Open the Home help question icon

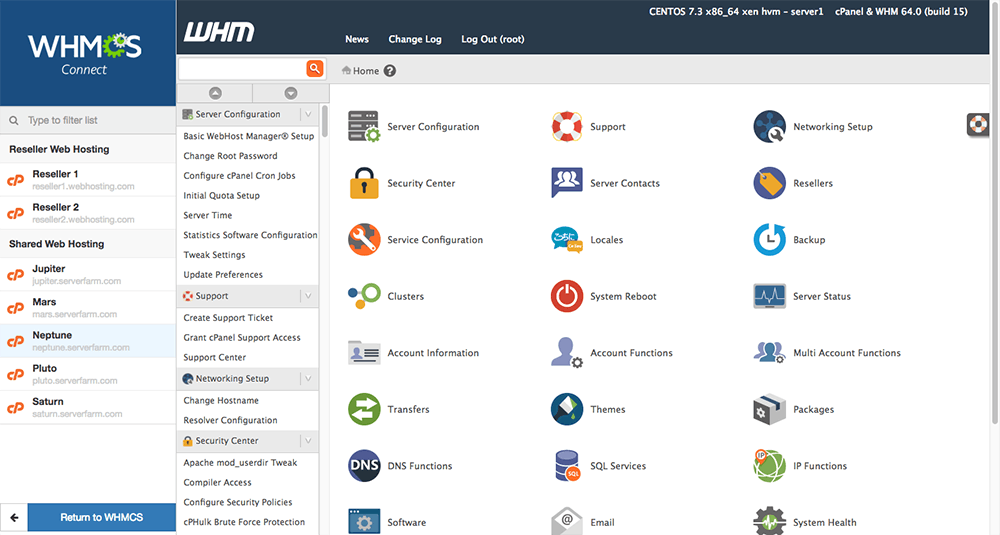click(390, 71)
